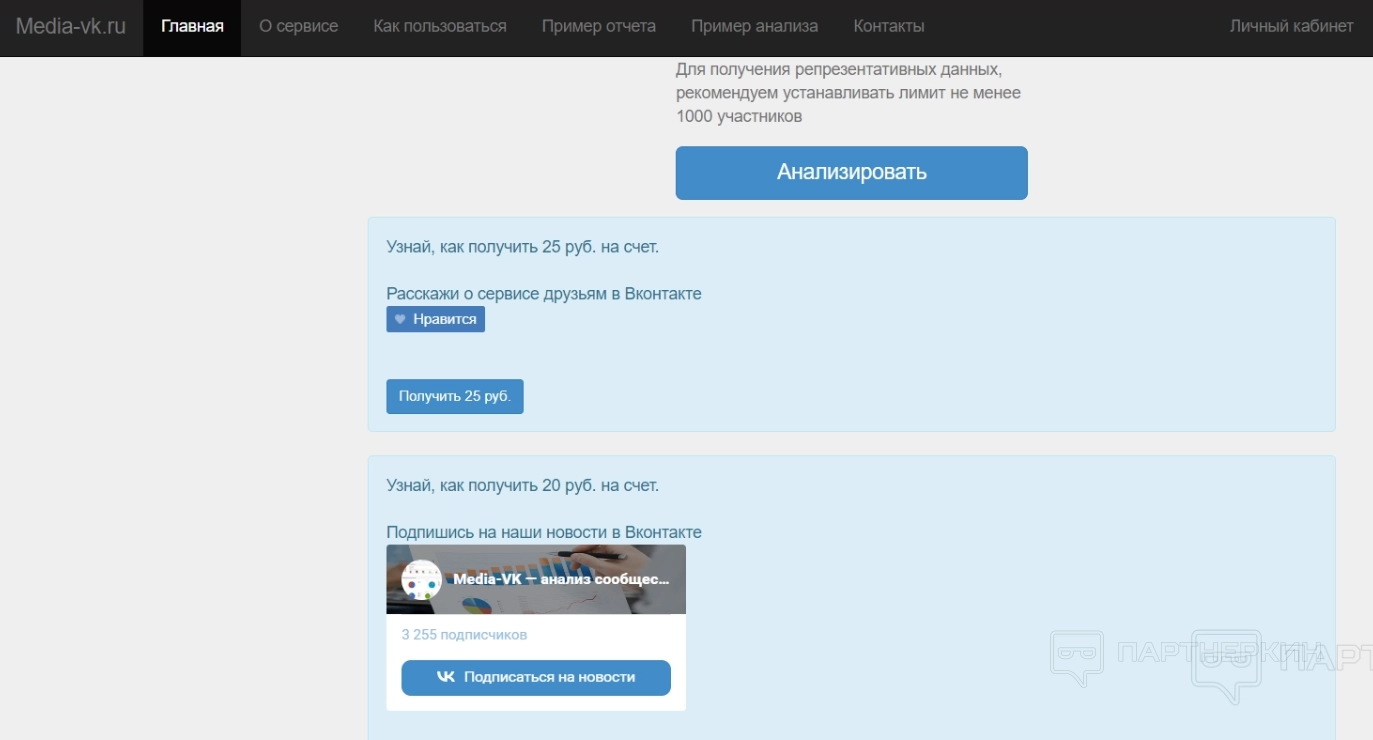Click text 'Подпишись на наши новости в Вконтакте'
The height and width of the screenshot is (740, 1373).
(x=544, y=533)
